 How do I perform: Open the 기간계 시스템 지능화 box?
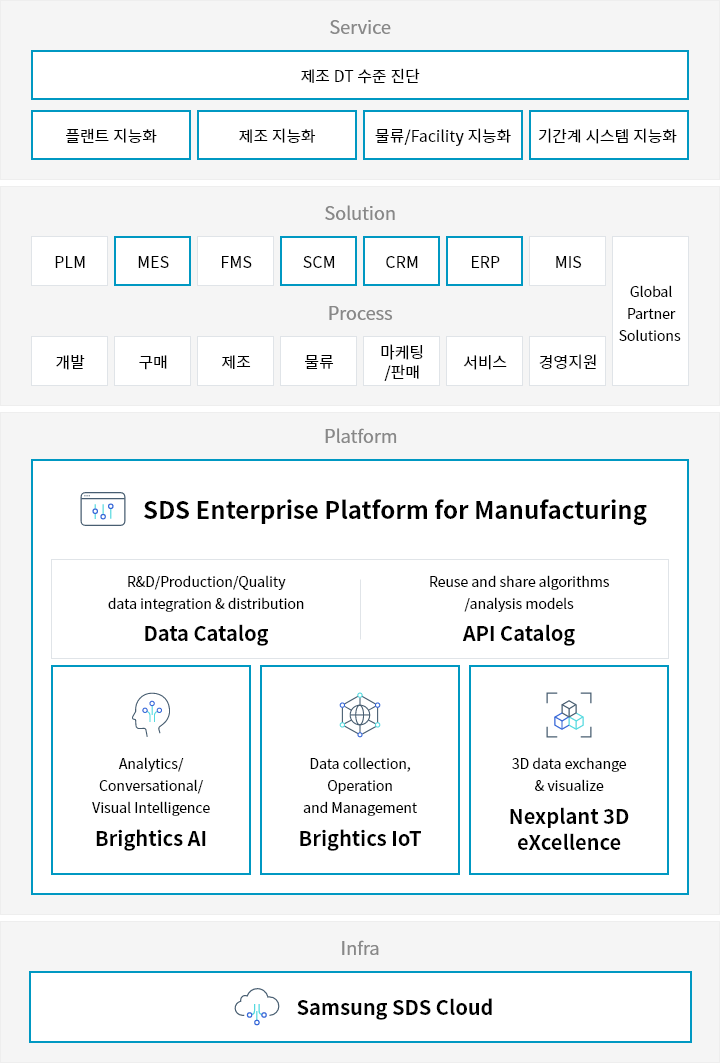(609, 136)
